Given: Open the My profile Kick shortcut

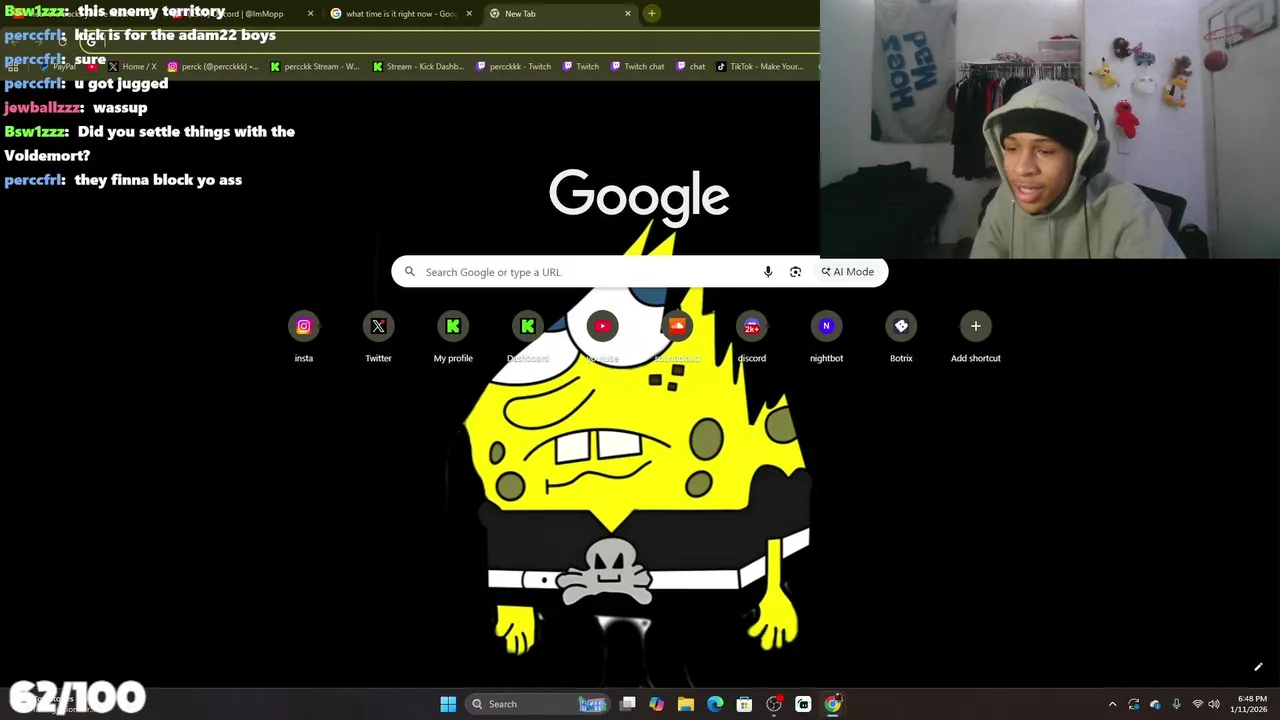Looking at the screenshot, I should (x=453, y=337).
